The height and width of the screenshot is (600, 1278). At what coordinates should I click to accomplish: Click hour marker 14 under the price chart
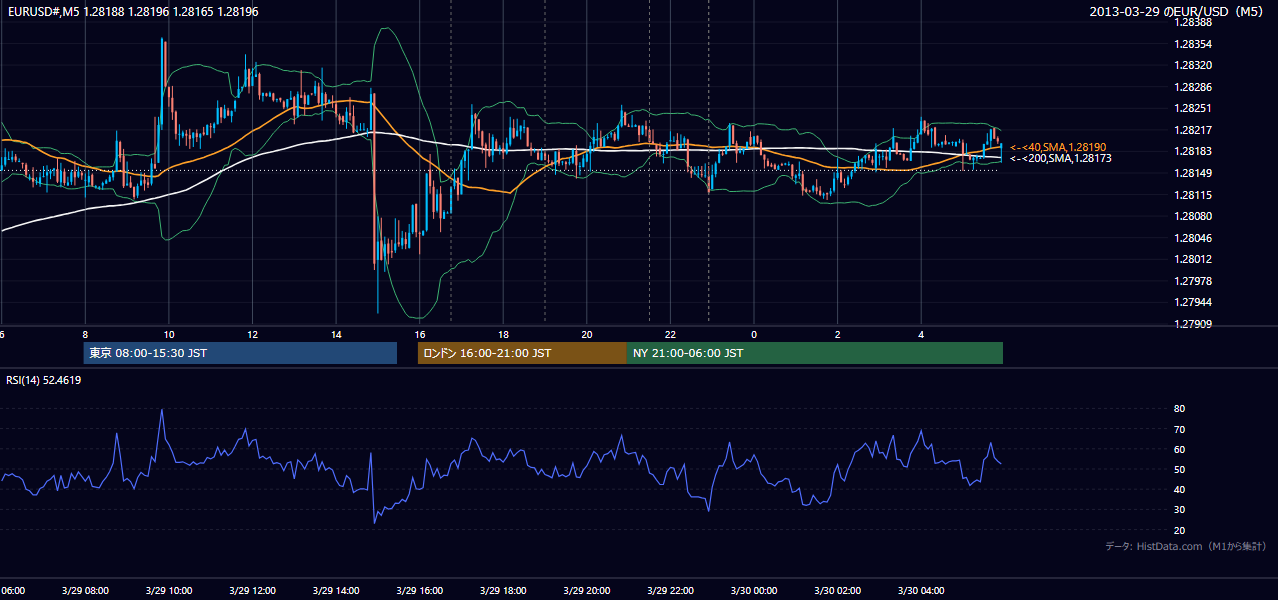click(336, 335)
